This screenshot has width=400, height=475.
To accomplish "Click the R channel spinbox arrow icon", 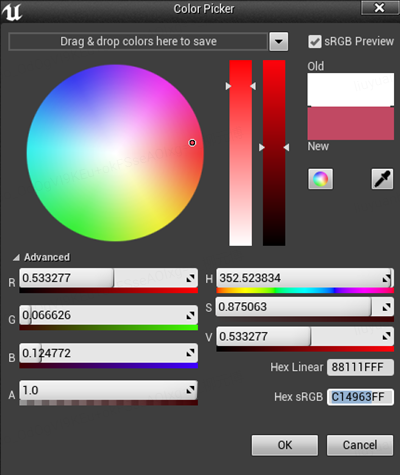I will (190, 278).
